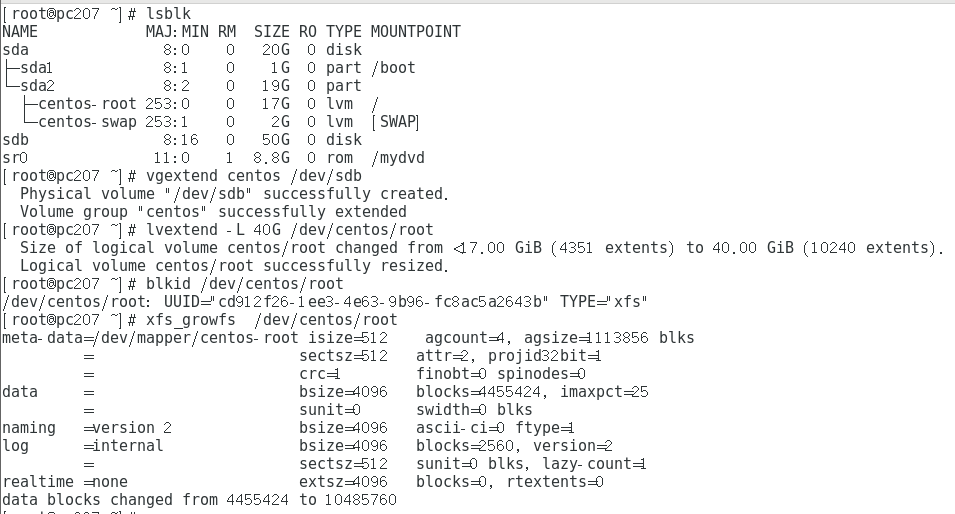Click 'data blocks changed from 4455424' text
Image resolution: width=955 pixels, height=514 pixels.
[x=145, y=500]
